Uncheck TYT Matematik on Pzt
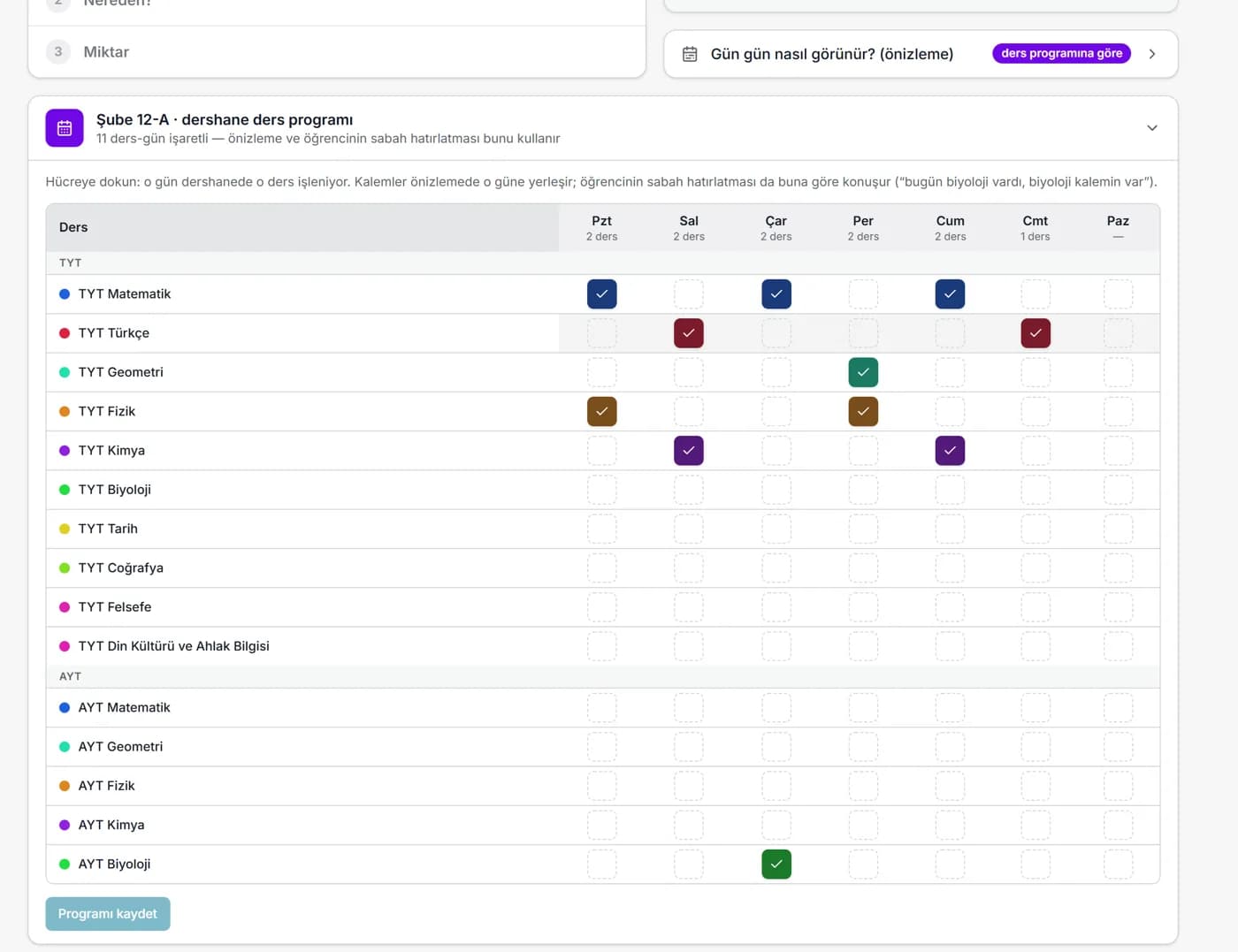This screenshot has width=1238, height=952. pyautogui.click(x=601, y=294)
